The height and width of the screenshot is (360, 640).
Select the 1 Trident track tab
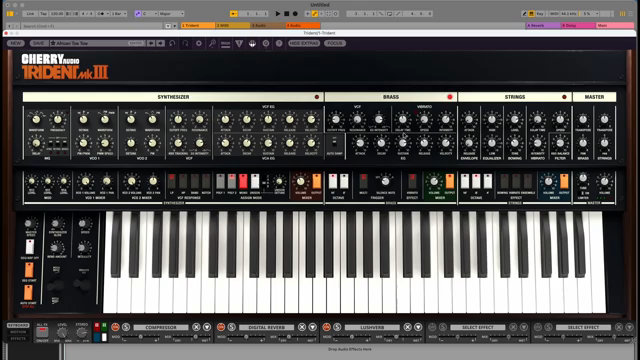tap(198, 25)
